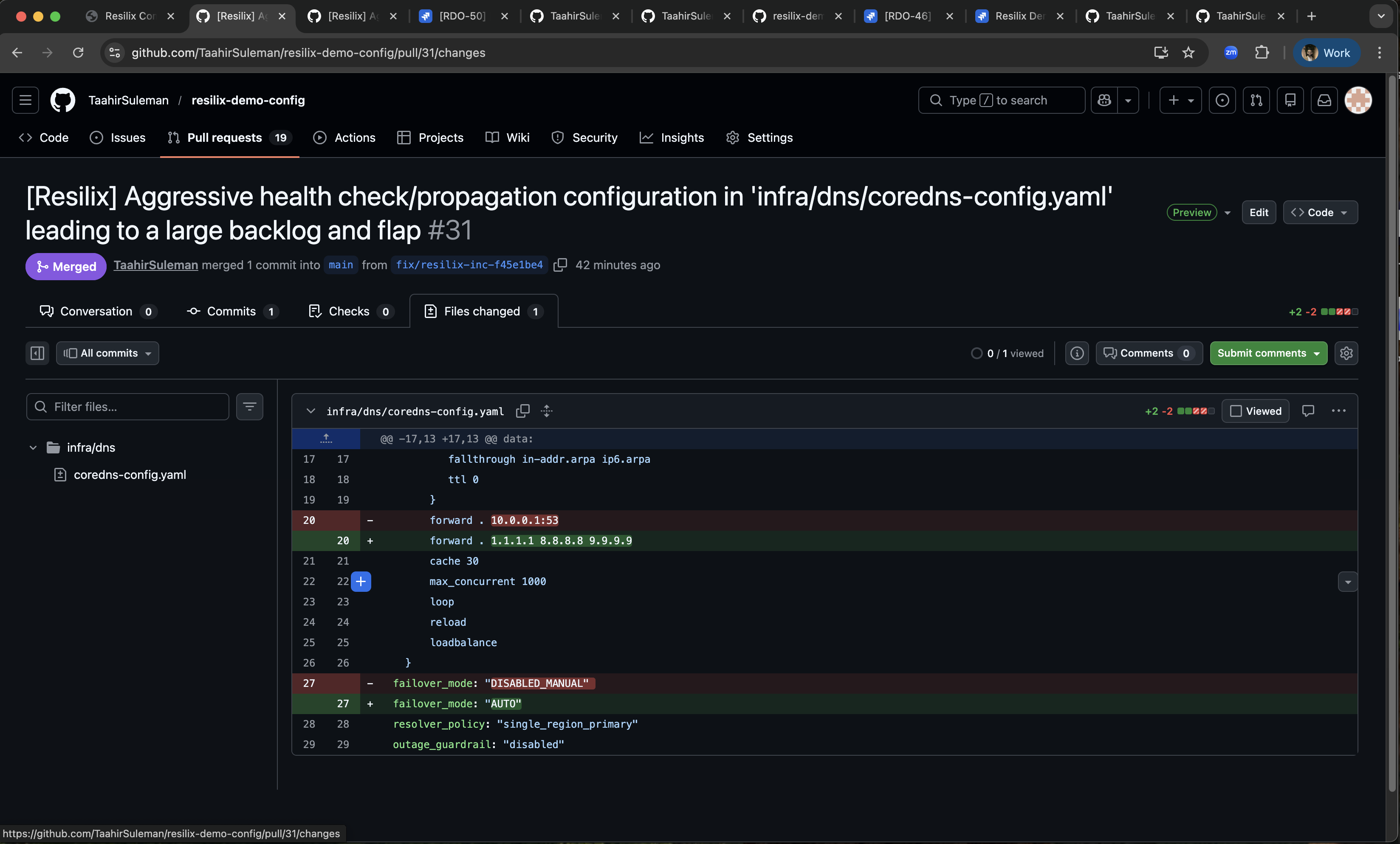This screenshot has height=844, width=1400.
Task: Open the file filter options icon
Action: pos(249,407)
